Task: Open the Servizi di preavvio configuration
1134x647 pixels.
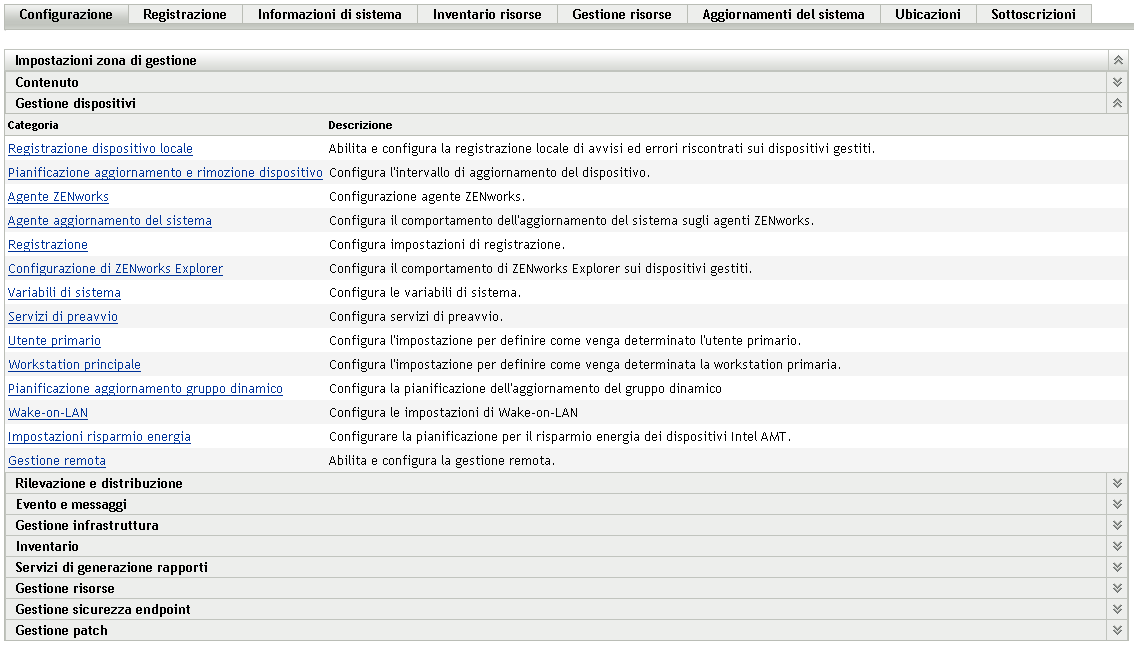Action: (x=62, y=316)
